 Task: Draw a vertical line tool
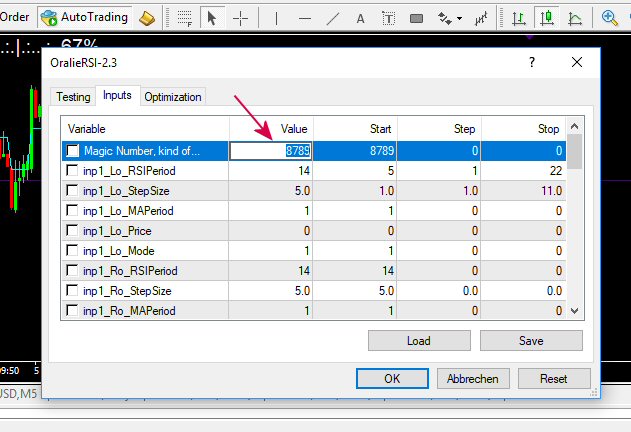(276, 18)
